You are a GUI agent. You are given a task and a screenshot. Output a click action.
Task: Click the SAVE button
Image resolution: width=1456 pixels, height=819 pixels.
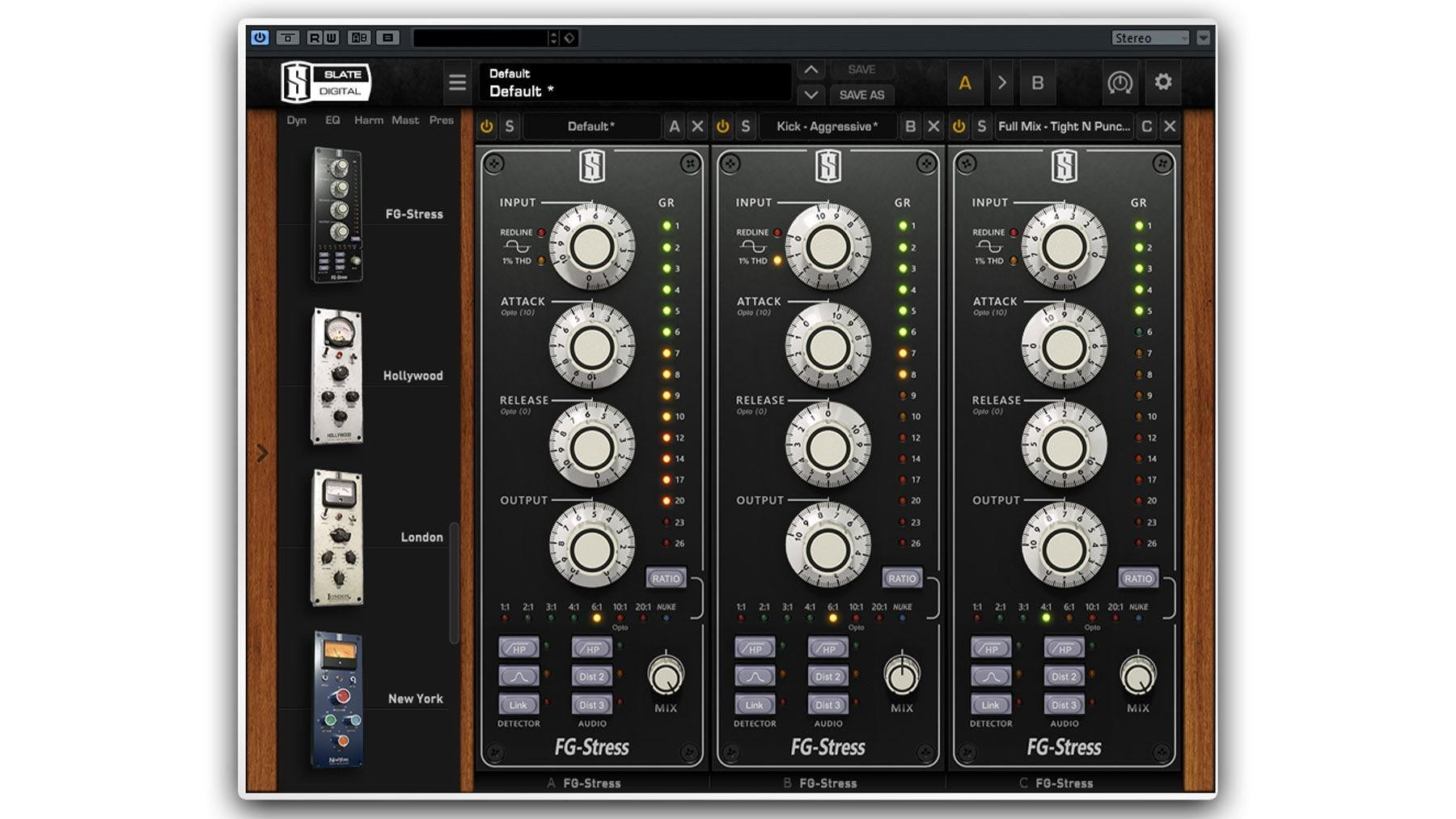[861, 70]
